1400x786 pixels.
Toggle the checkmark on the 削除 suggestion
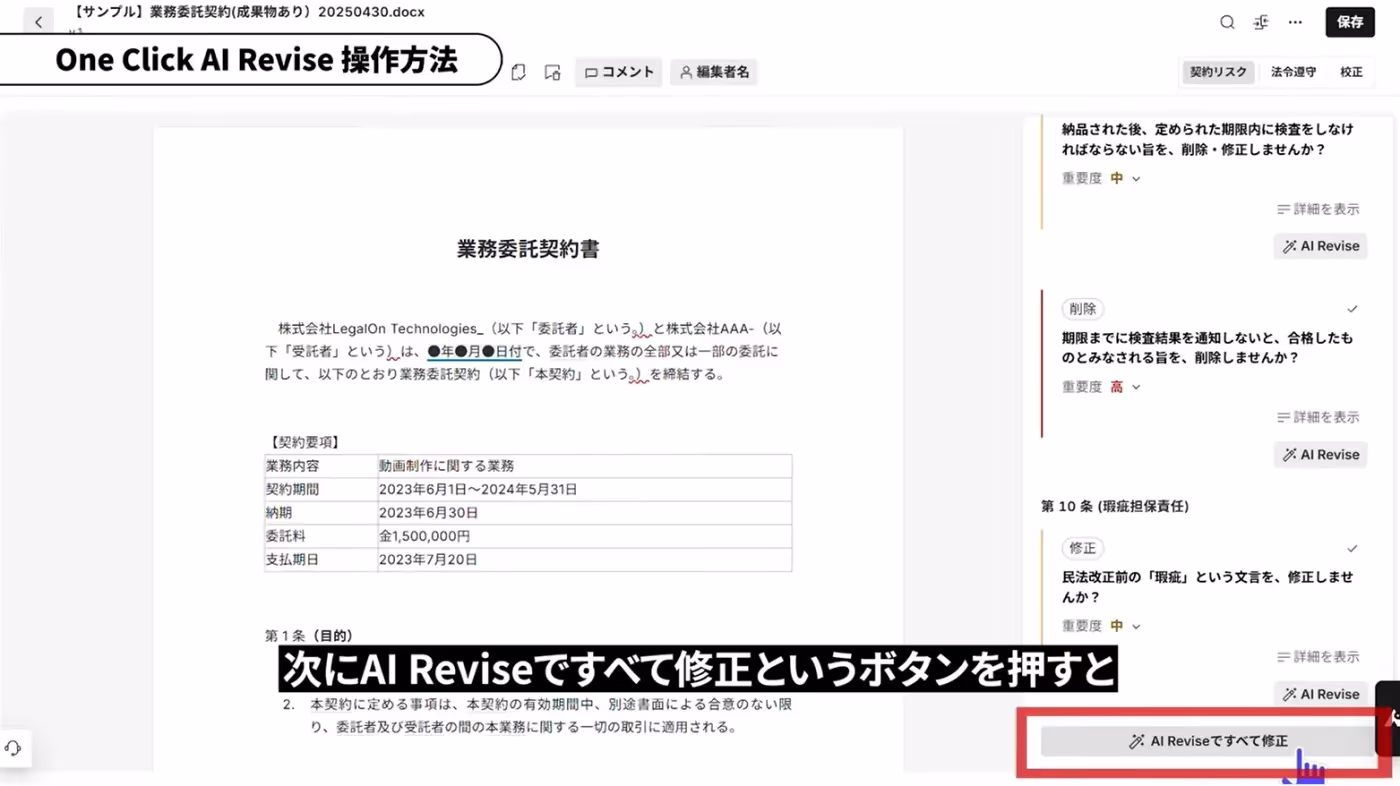click(1352, 309)
